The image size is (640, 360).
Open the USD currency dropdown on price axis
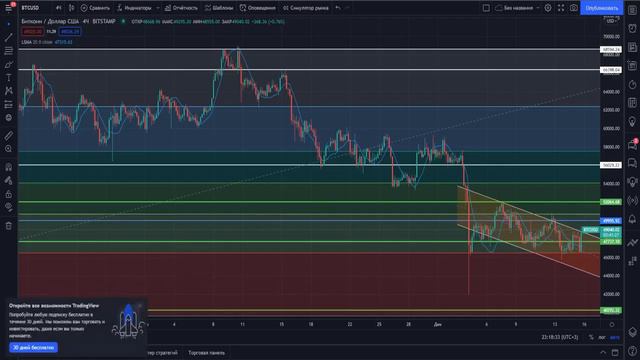[612, 20]
